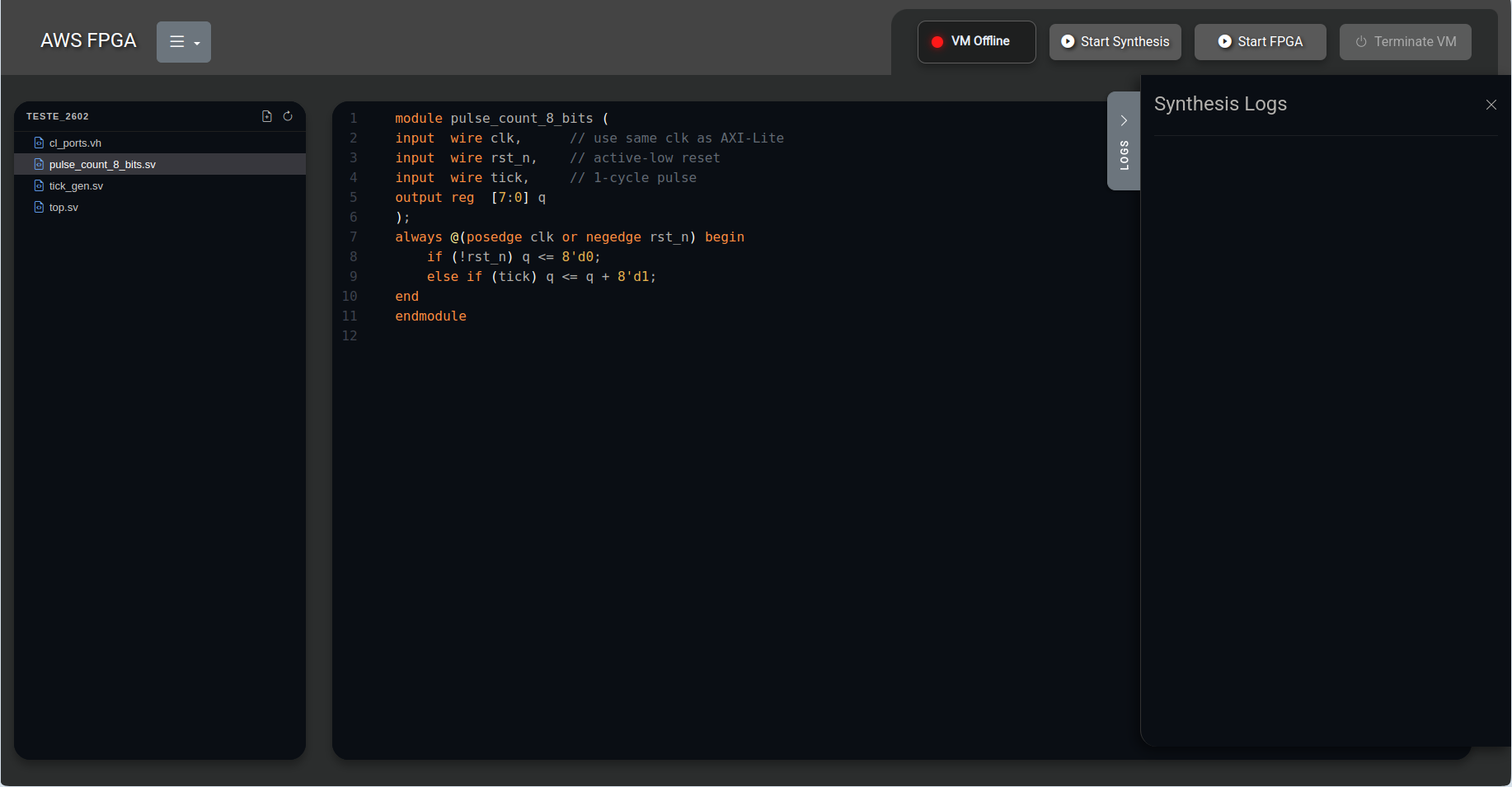Click the file icon beside cl_ports.vh

39,143
